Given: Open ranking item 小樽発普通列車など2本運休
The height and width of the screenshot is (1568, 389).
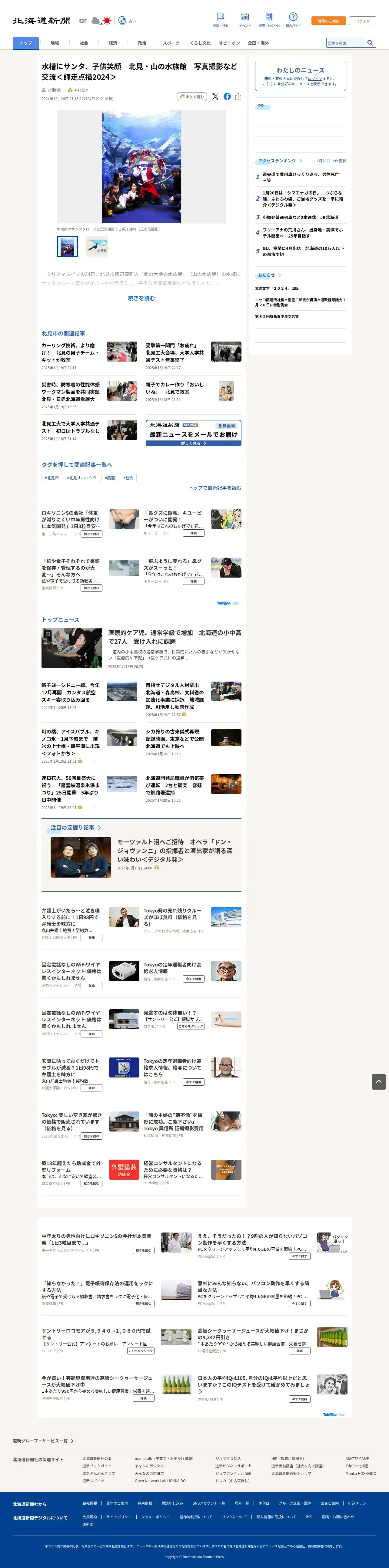Looking at the screenshot, I should coord(301,217).
